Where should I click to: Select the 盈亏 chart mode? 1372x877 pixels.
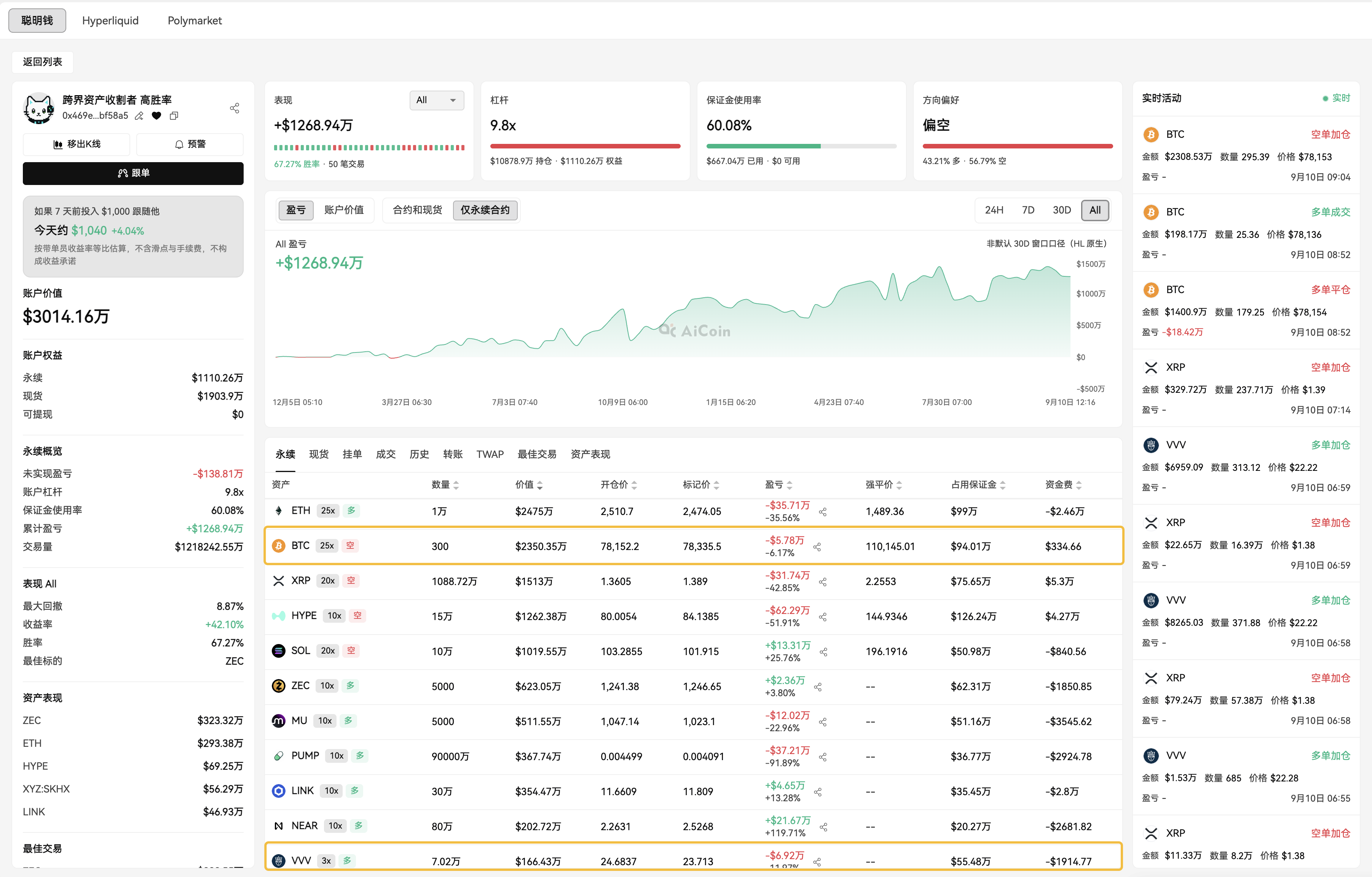coord(296,210)
